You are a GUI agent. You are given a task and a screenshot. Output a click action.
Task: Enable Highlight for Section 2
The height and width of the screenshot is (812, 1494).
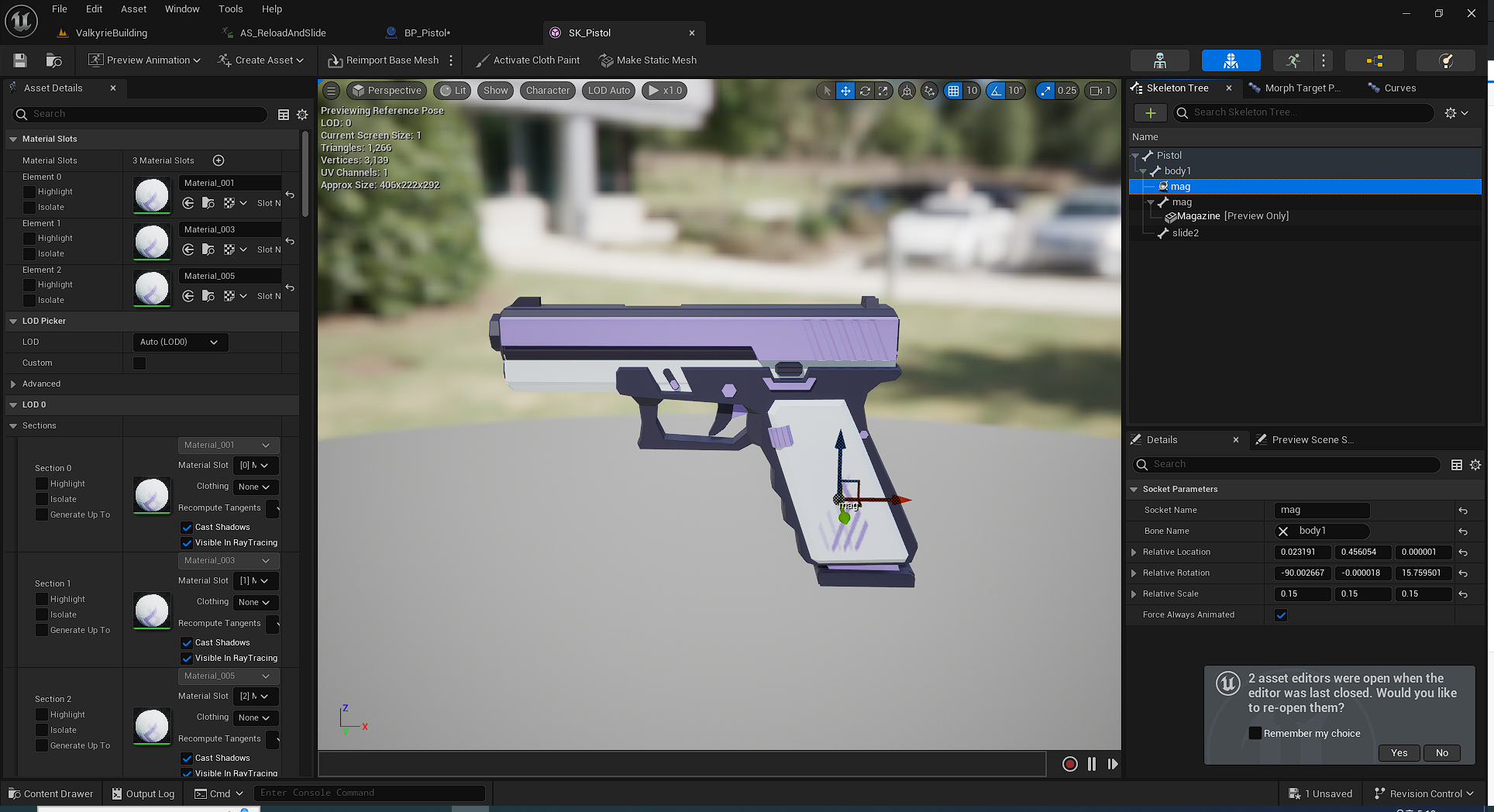[42, 715]
